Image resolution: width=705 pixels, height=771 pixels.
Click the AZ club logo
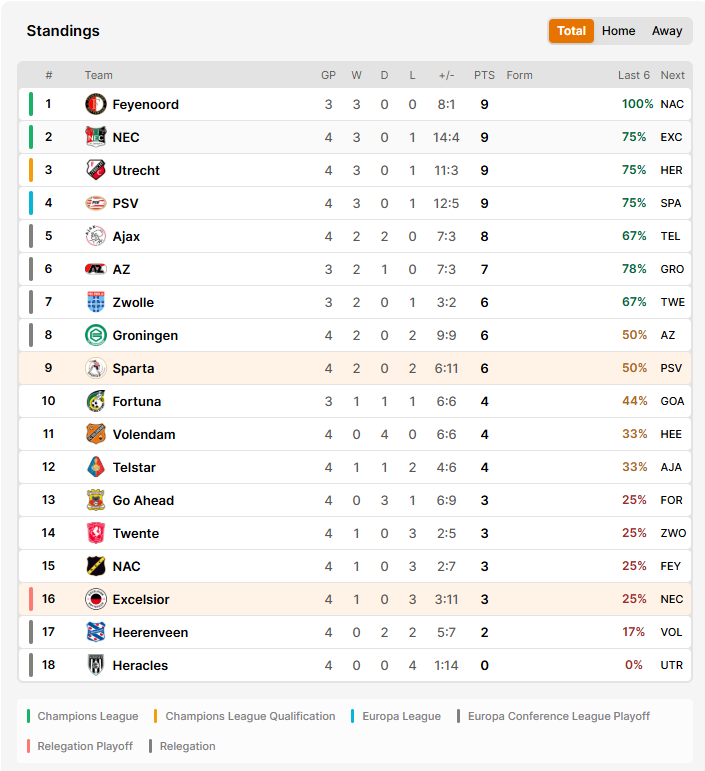[95, 269]
